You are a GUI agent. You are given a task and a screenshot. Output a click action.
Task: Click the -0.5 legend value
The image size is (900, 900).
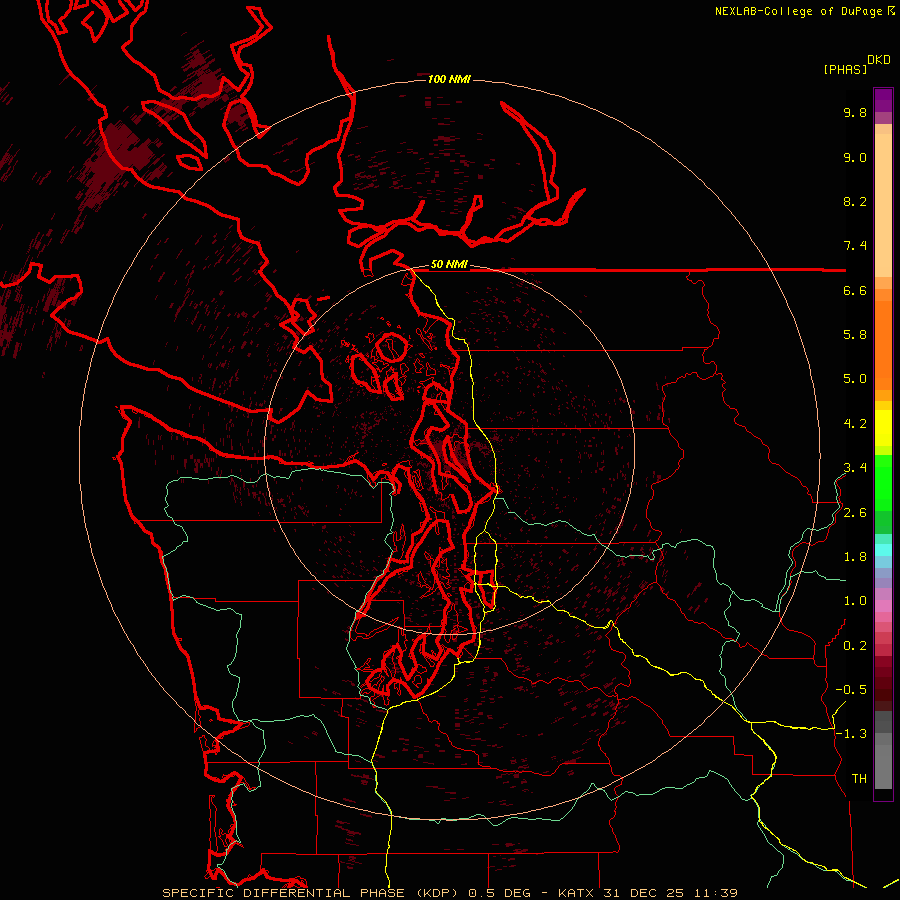[x=851, y=690]
